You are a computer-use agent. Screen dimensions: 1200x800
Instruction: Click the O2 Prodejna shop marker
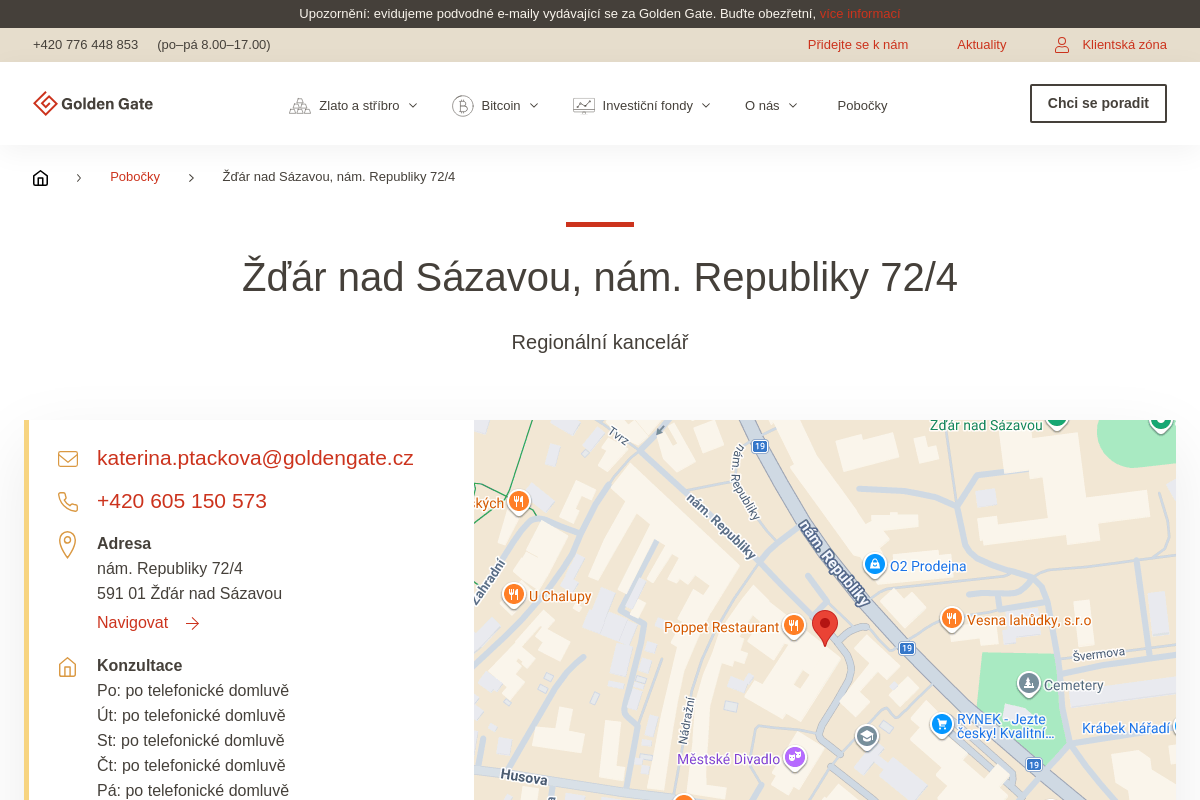point(875,565)
